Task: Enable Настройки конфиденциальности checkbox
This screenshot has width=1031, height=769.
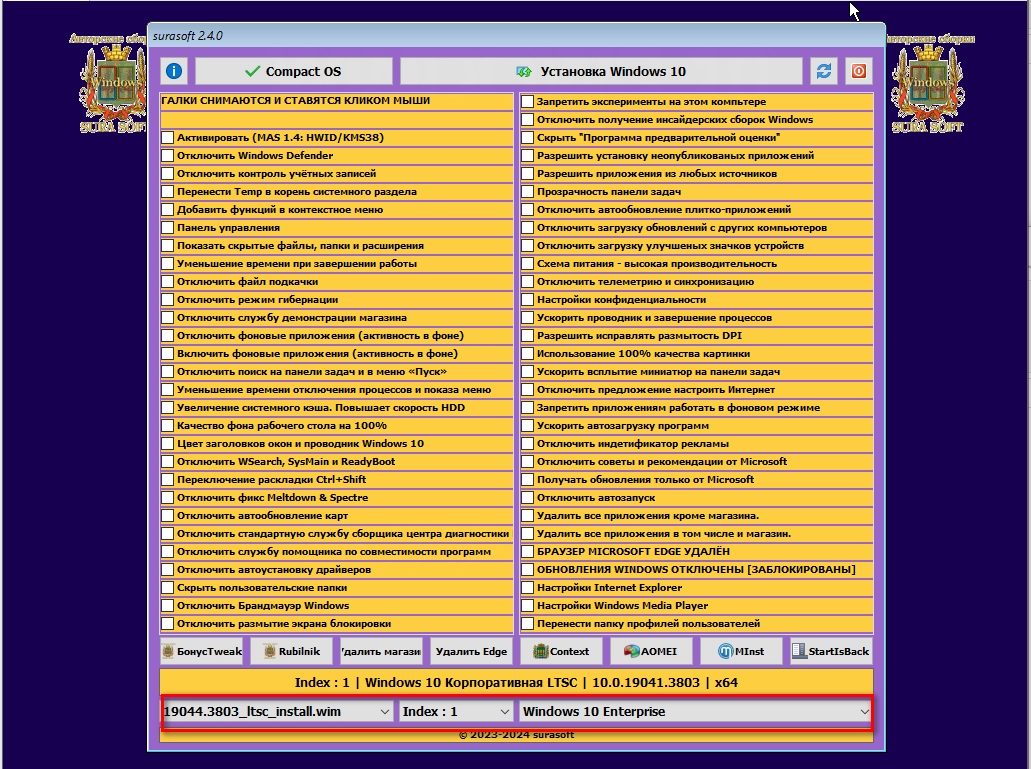Action: [527, 300]
